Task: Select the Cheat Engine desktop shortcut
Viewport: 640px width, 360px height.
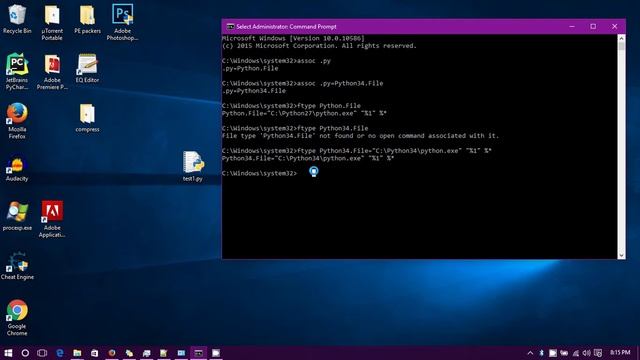Action: [x=17, y=266]
